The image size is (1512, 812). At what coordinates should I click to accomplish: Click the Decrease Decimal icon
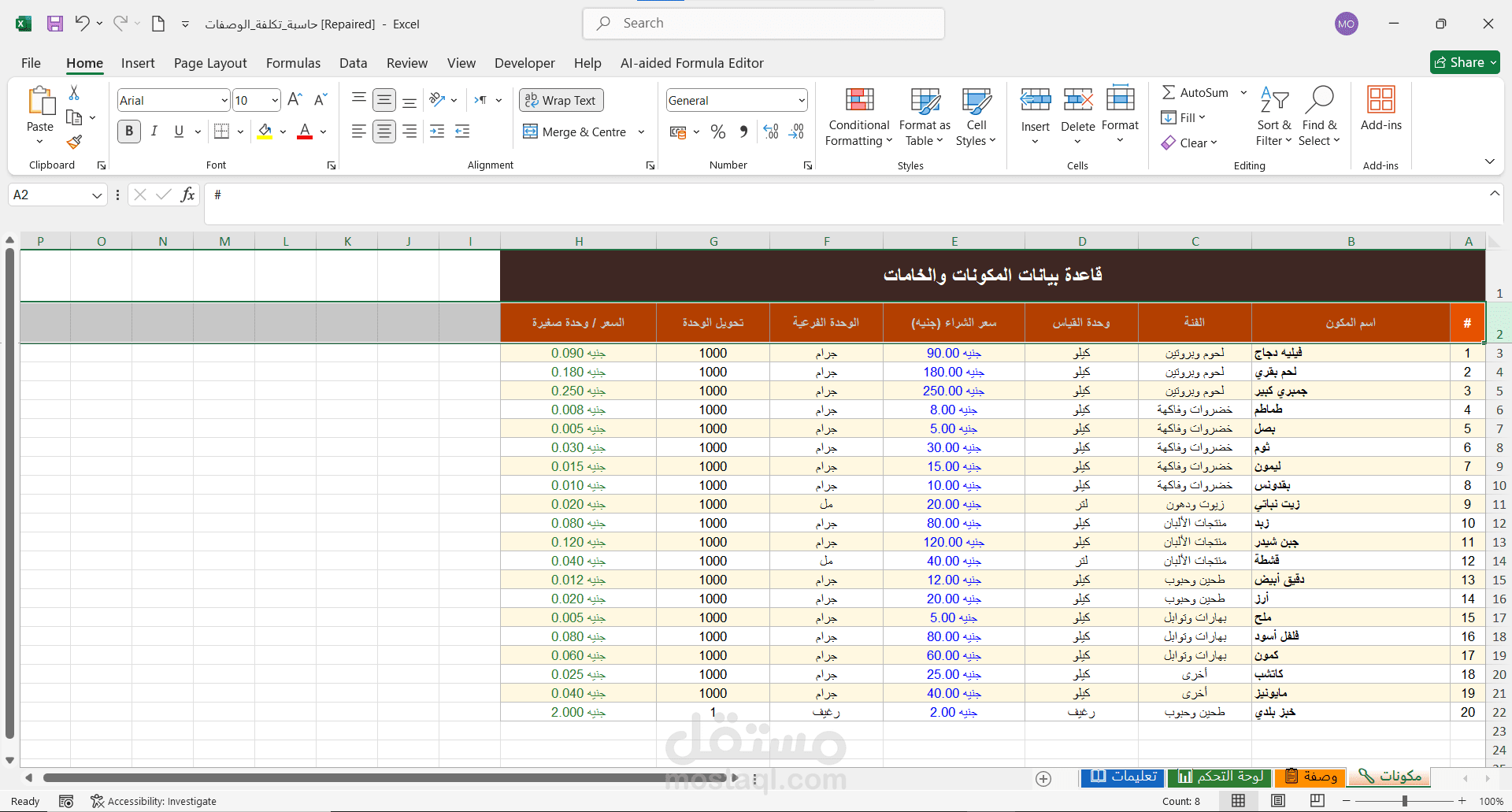796,132
